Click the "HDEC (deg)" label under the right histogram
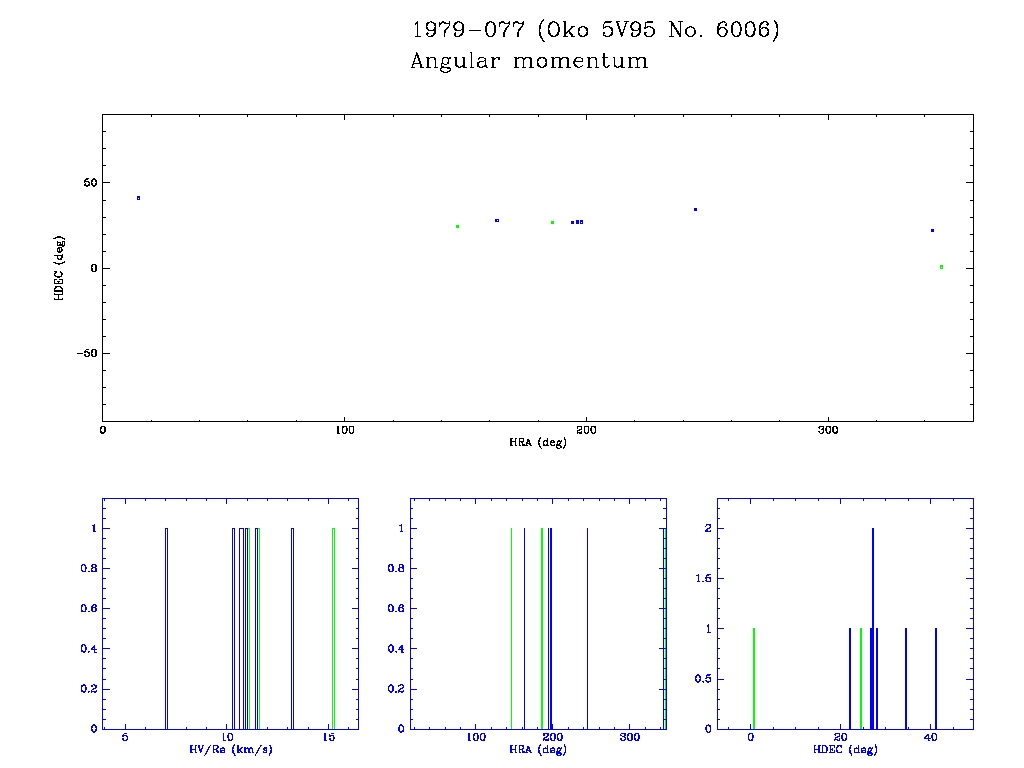1024x768 pixels. pyautogui.click(x=845, y=750)
